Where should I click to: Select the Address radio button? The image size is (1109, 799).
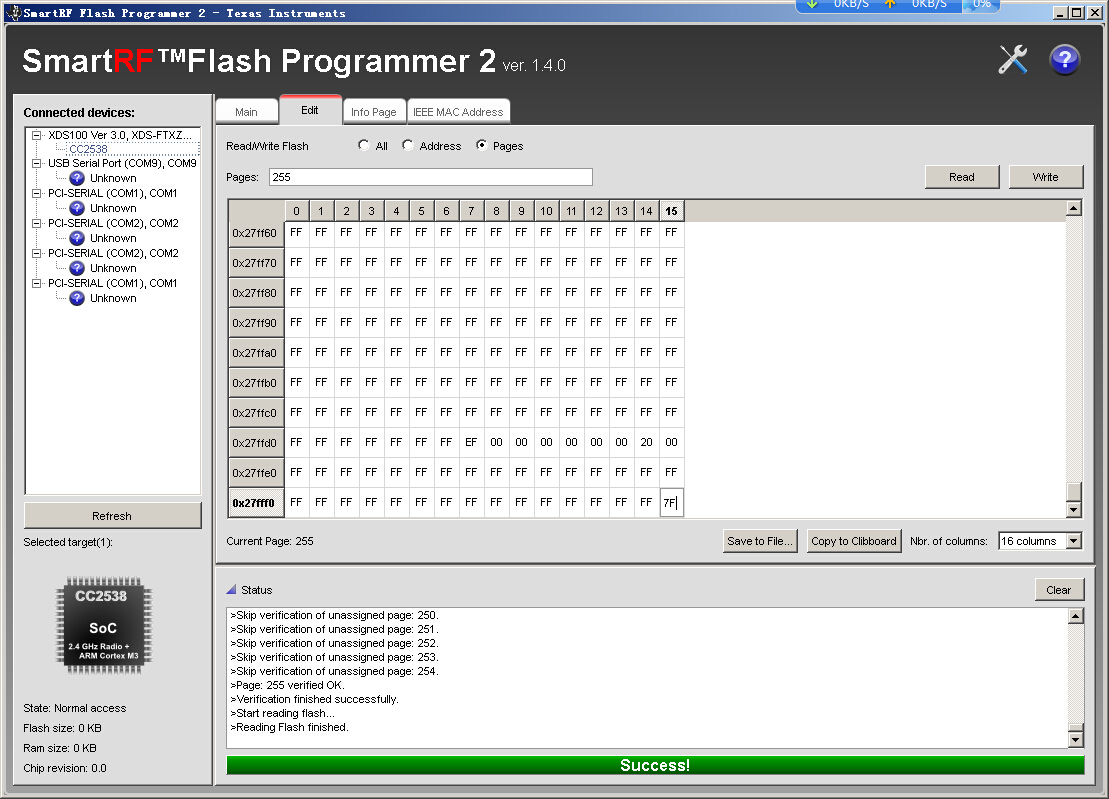407,145
